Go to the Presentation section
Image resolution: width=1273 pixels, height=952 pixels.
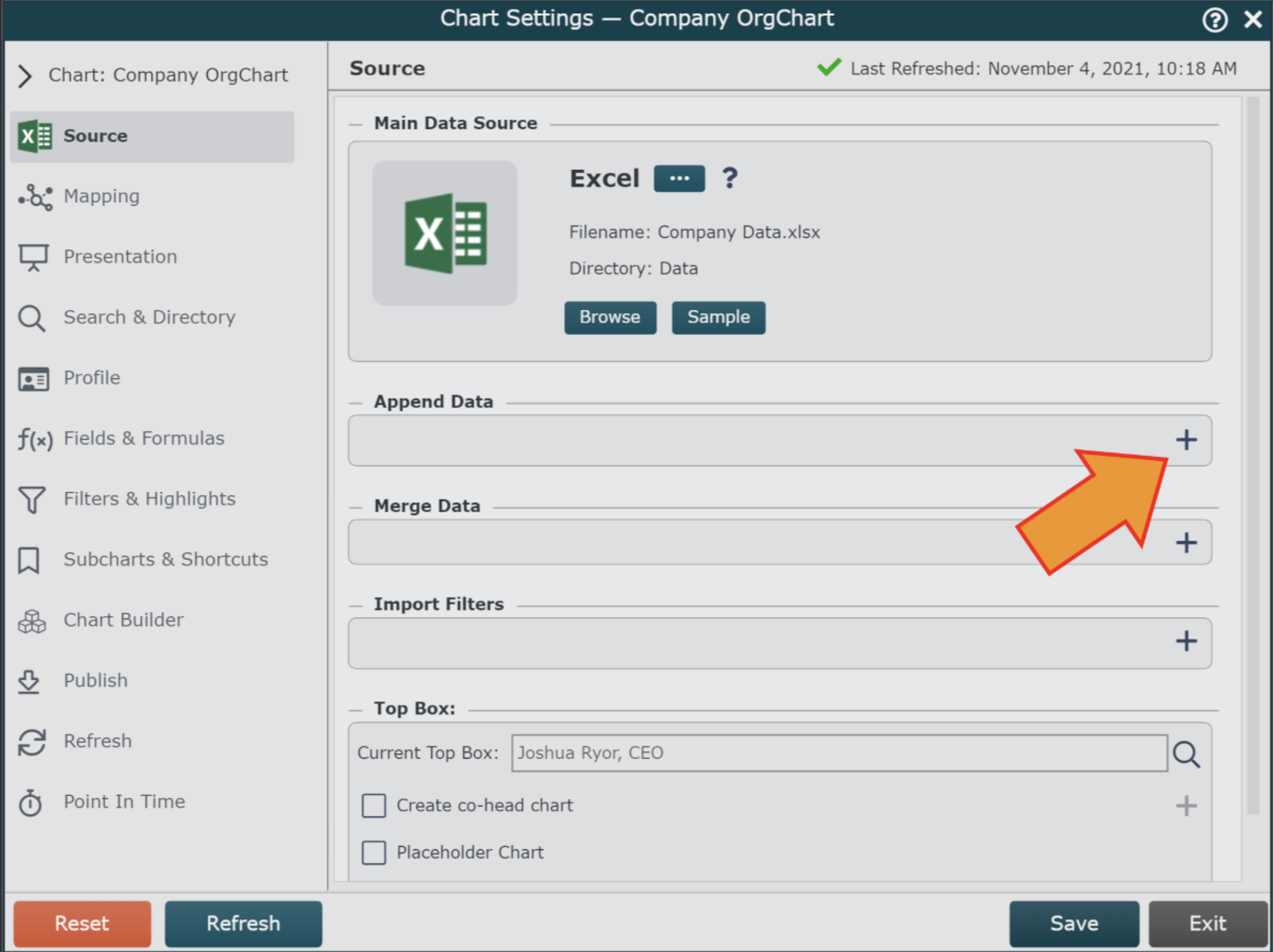(x=120, y=257)
